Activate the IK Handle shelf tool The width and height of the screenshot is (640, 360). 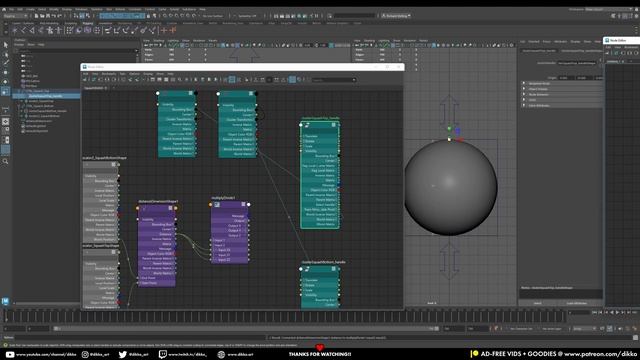32,30
